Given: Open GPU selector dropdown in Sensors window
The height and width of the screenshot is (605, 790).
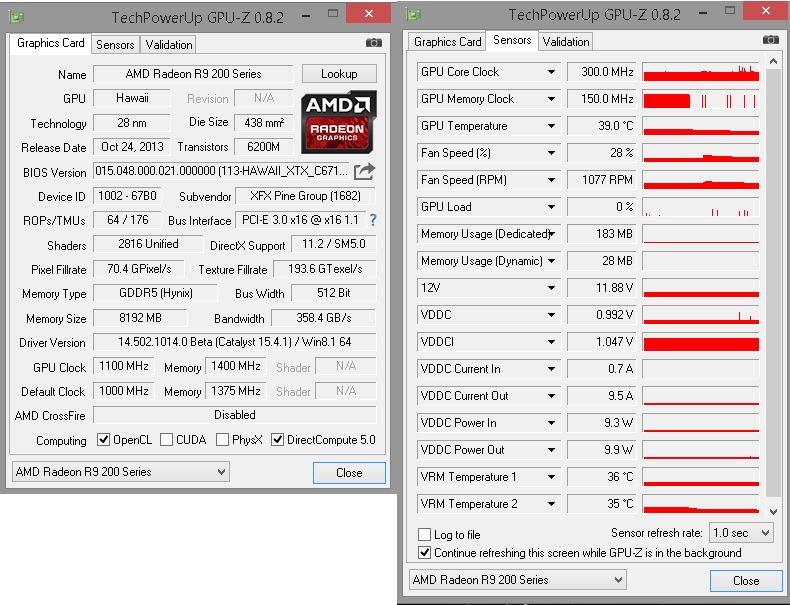Looking at the screenshot, I should coord(517,580).
